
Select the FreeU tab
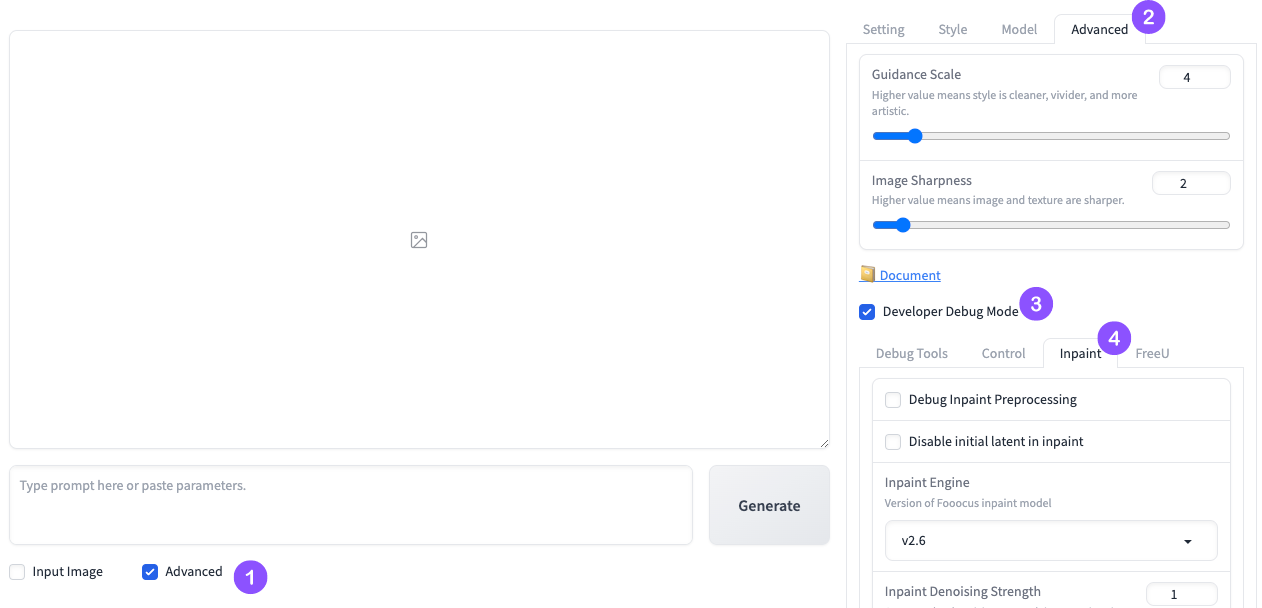(1152, 354)
